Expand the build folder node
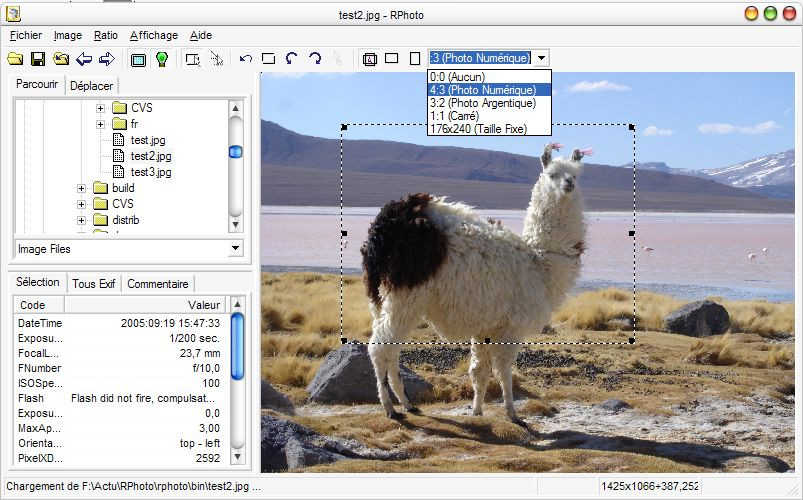The image size is (803, 500). [81, 188]
